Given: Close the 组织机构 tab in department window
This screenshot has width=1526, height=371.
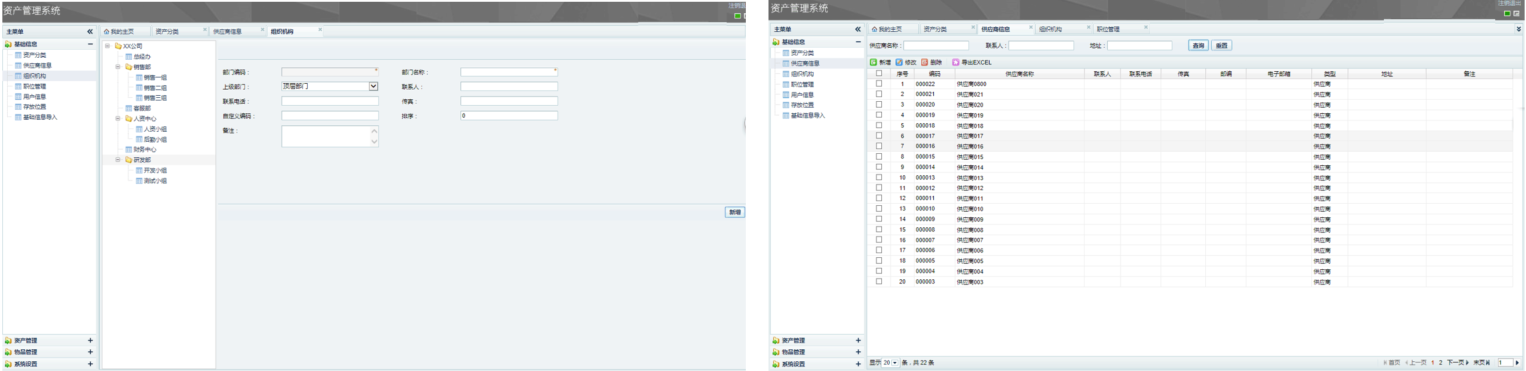Looking at the screenshot, I should click(x=320, y=30).
